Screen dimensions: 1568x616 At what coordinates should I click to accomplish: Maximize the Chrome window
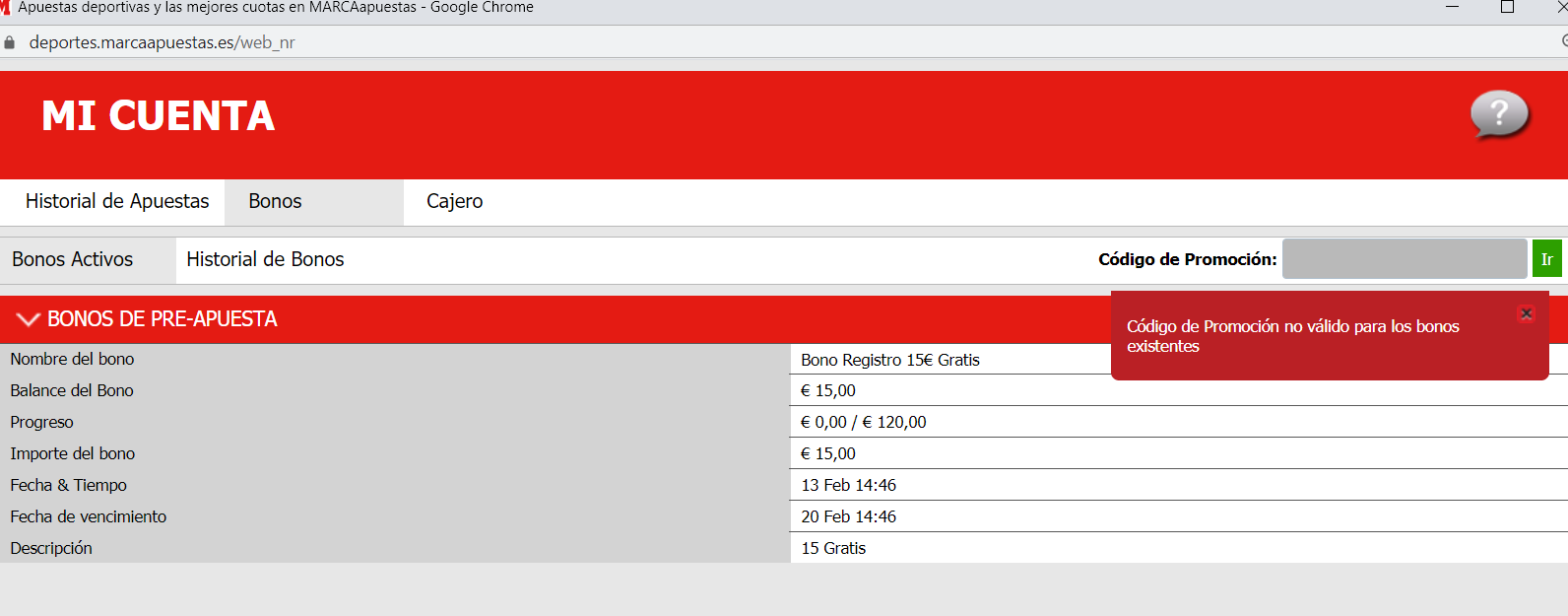pyautogui.click(x=1507, y=7)
